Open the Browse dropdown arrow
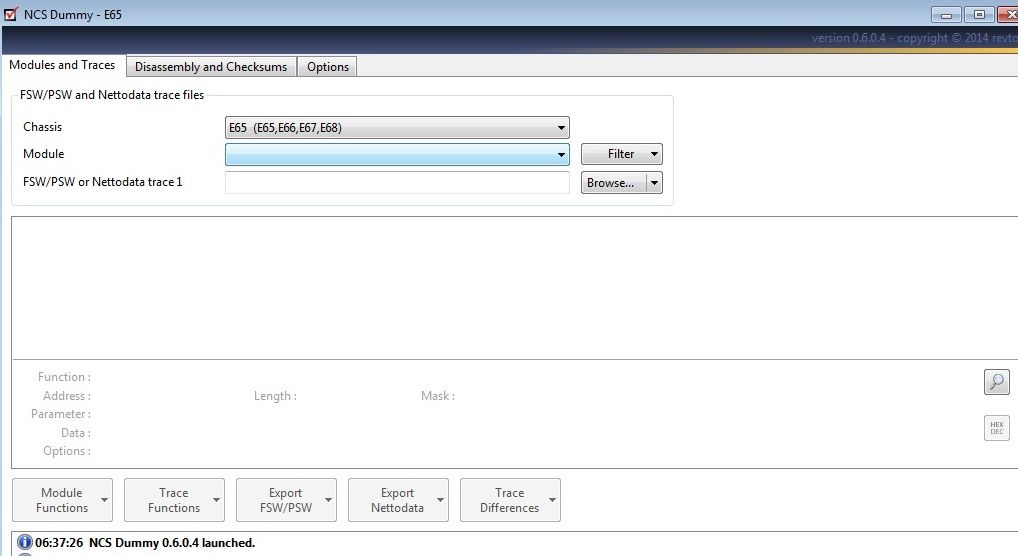 pos(654,183)
